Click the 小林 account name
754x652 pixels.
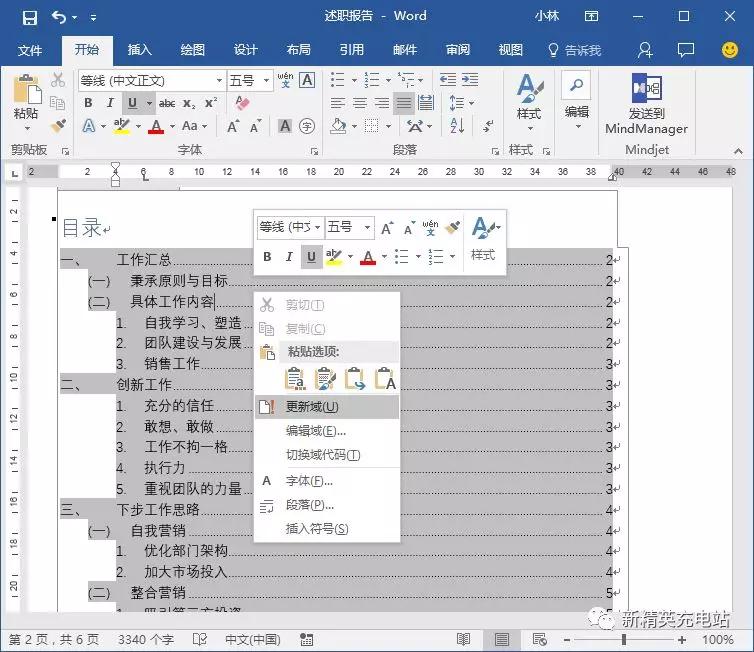547,16
